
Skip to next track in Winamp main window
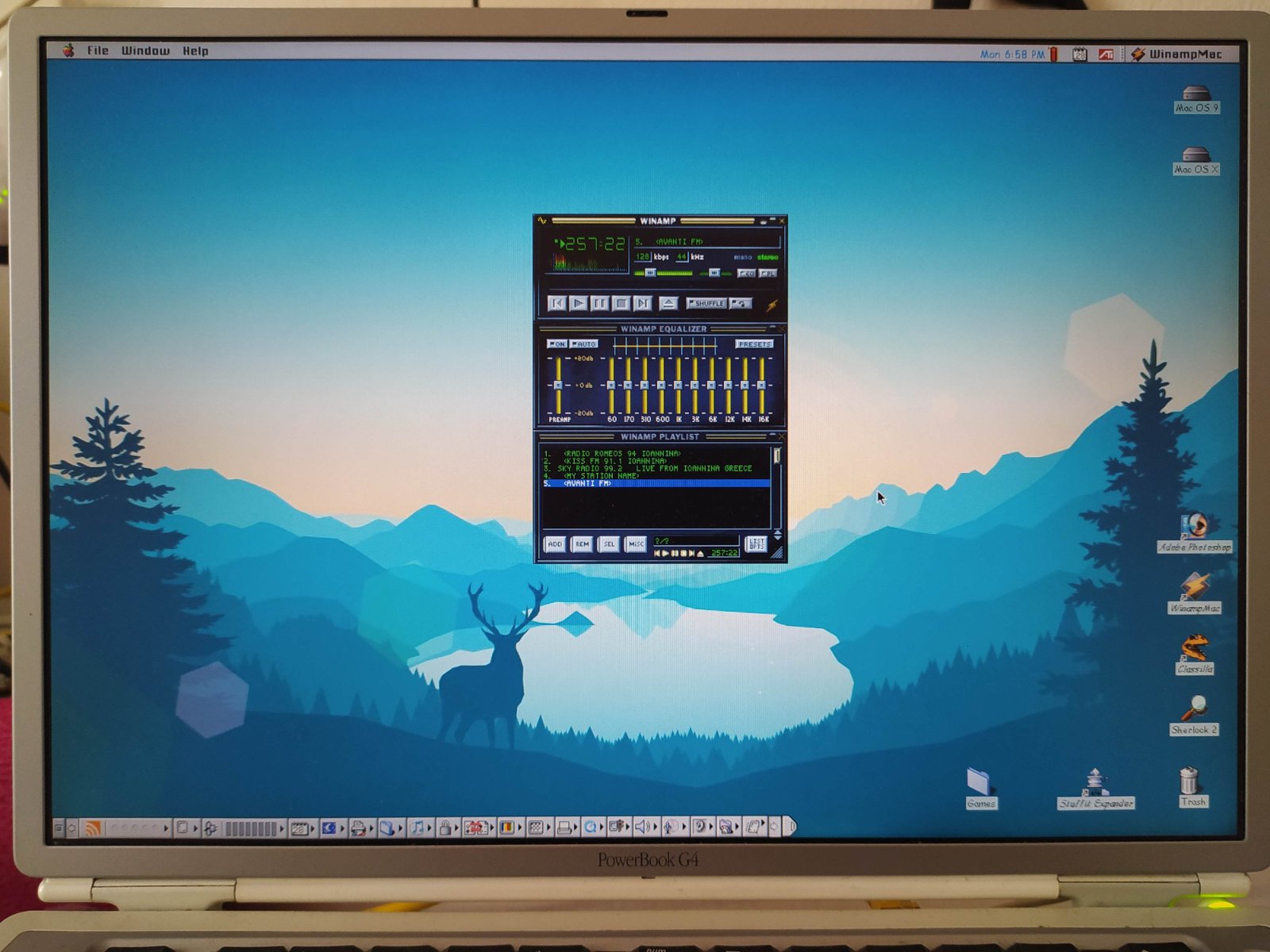[x=643, y=303]
